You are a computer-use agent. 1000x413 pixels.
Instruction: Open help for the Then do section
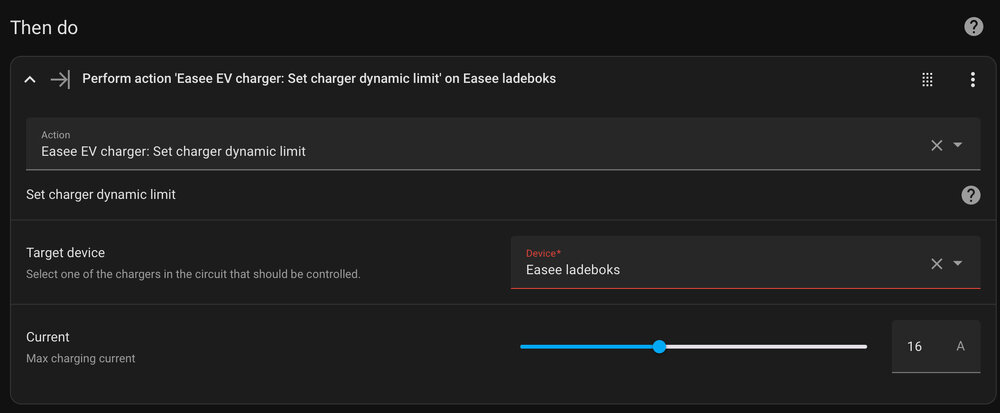tap(973, 27)
